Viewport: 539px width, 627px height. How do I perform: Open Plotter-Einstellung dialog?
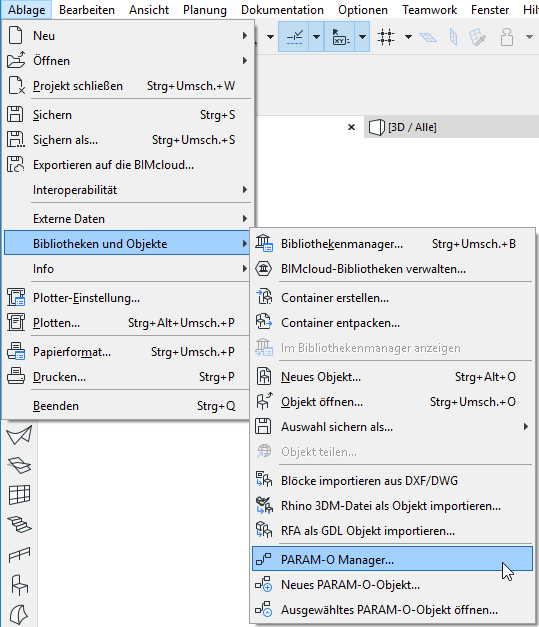[x=128, y=298]
